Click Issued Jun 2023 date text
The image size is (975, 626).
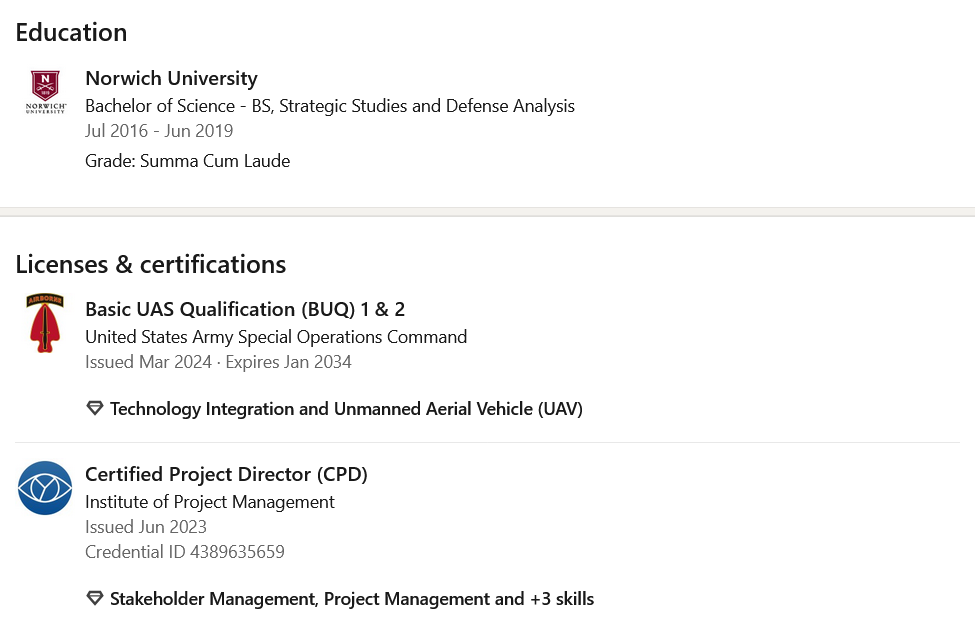[x=146, y=527]
